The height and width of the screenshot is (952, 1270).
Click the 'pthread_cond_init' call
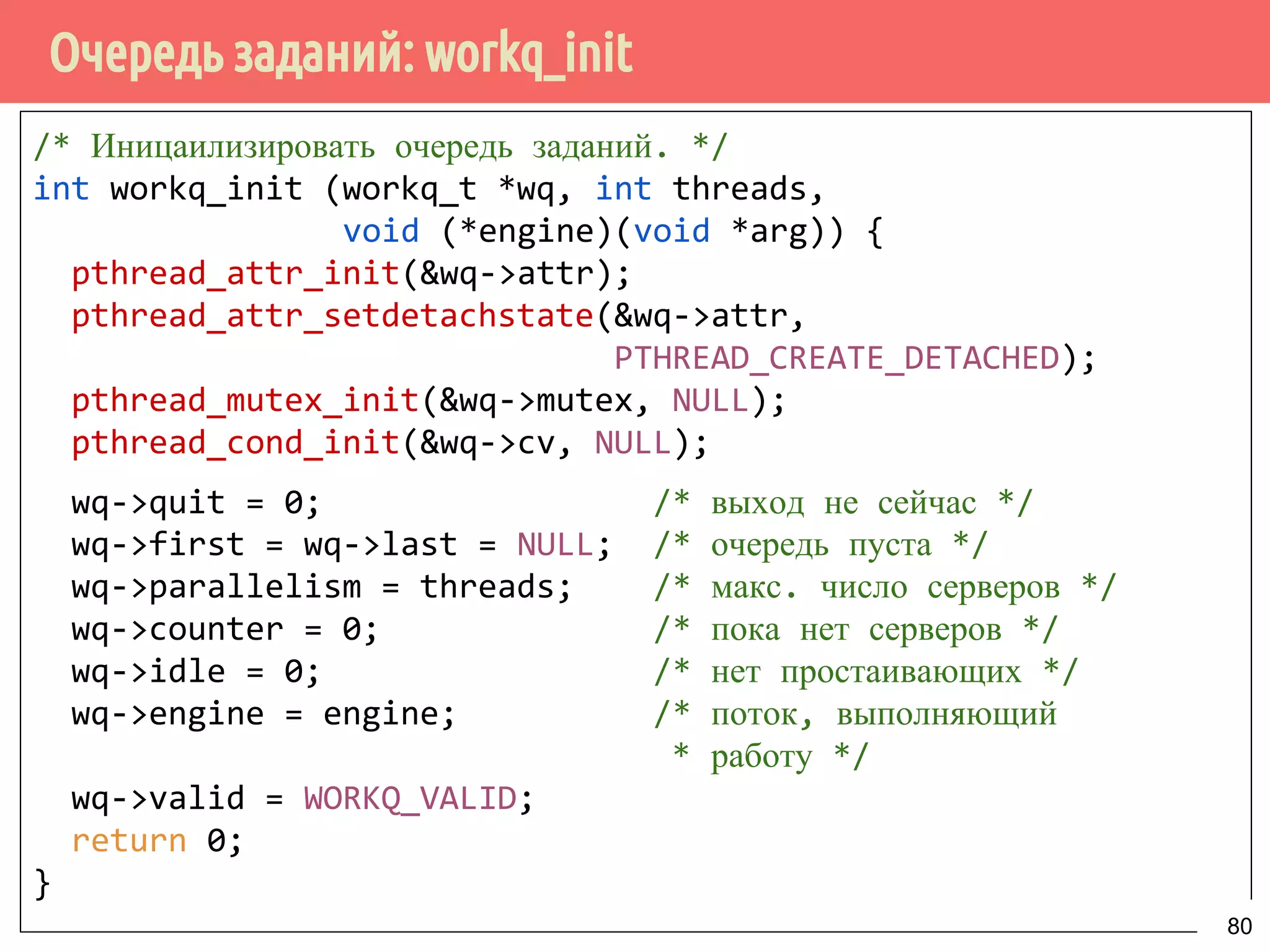point(236,444)
